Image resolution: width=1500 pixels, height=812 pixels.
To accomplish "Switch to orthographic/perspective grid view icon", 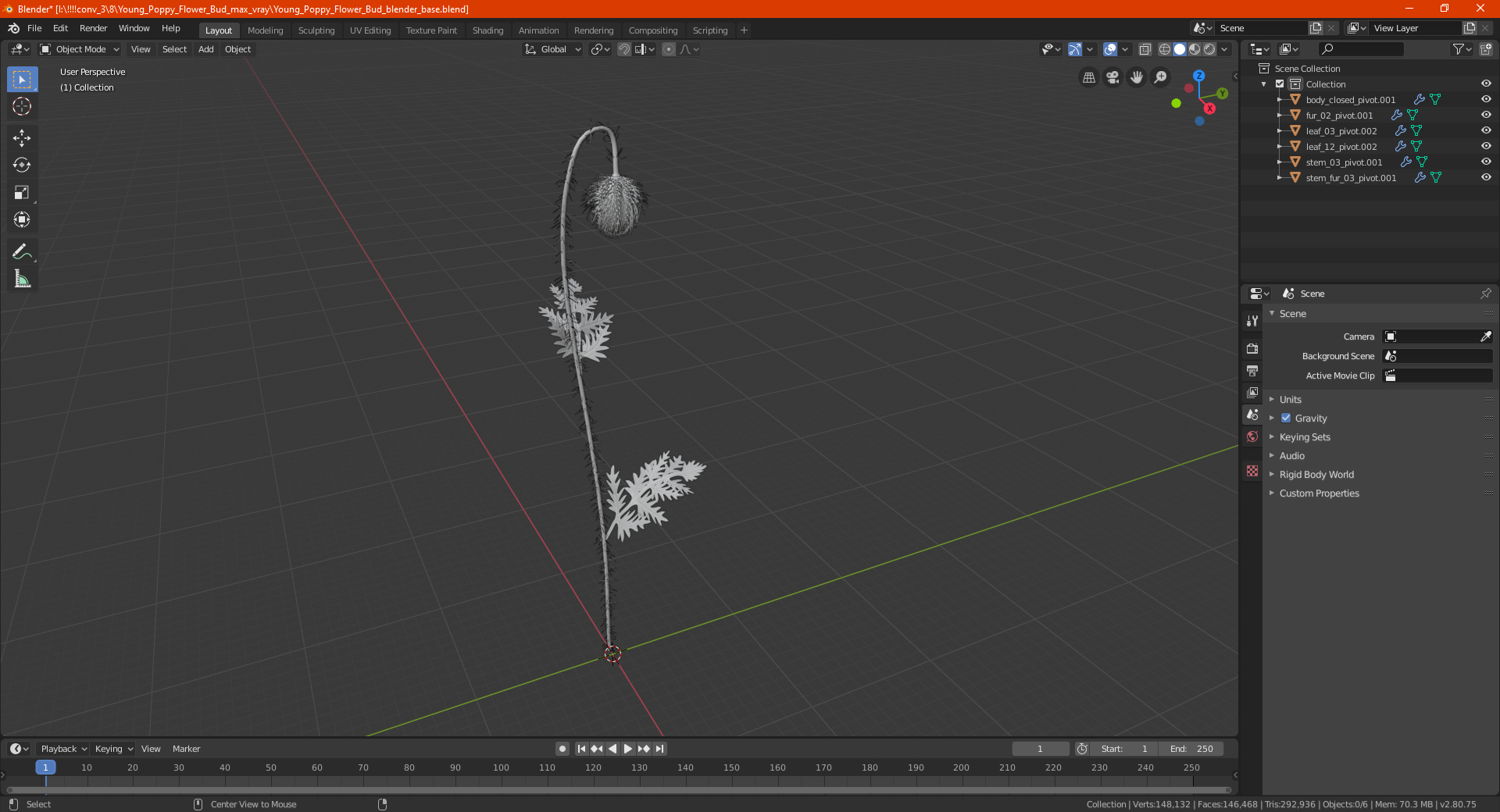I will [1089, 77].
